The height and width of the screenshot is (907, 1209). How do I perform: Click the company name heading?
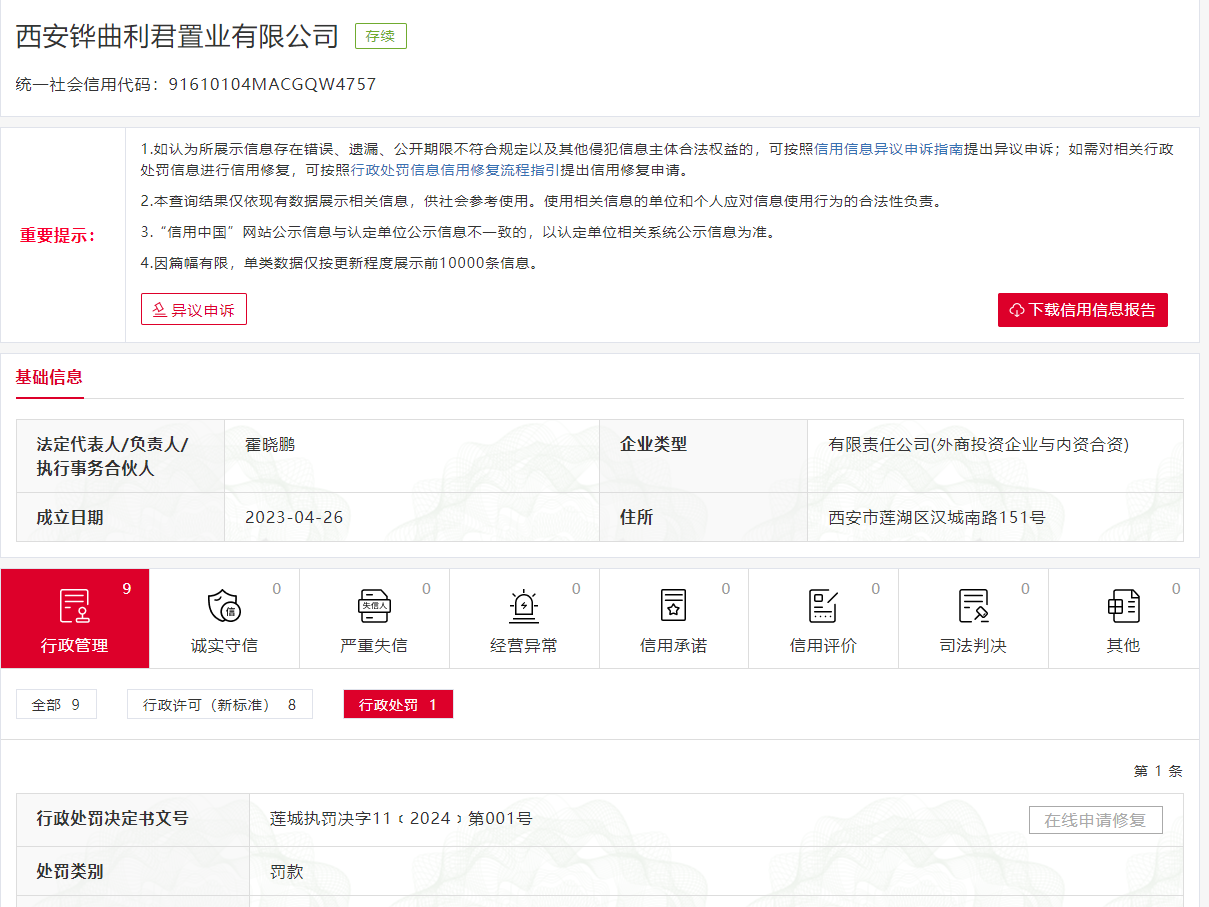point(178,36)
